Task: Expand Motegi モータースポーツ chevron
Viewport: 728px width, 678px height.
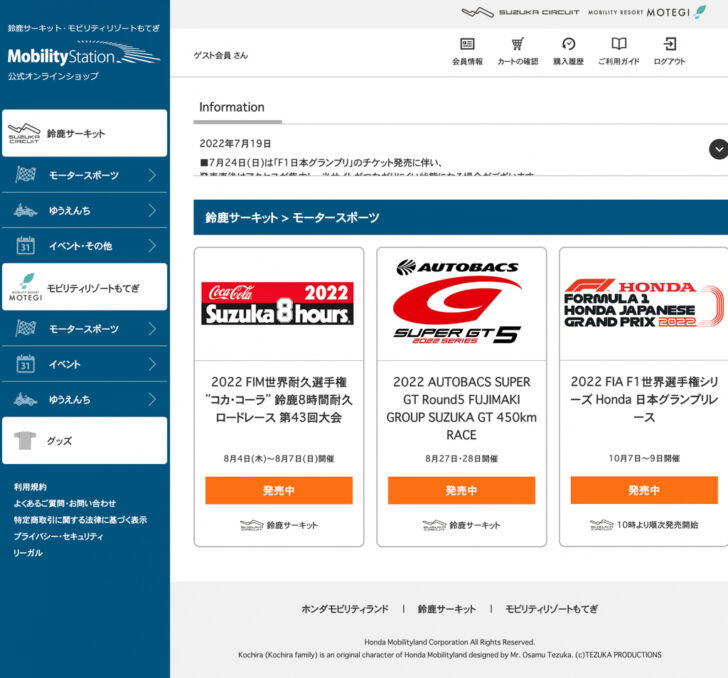Action: click(x=152, y=329)
